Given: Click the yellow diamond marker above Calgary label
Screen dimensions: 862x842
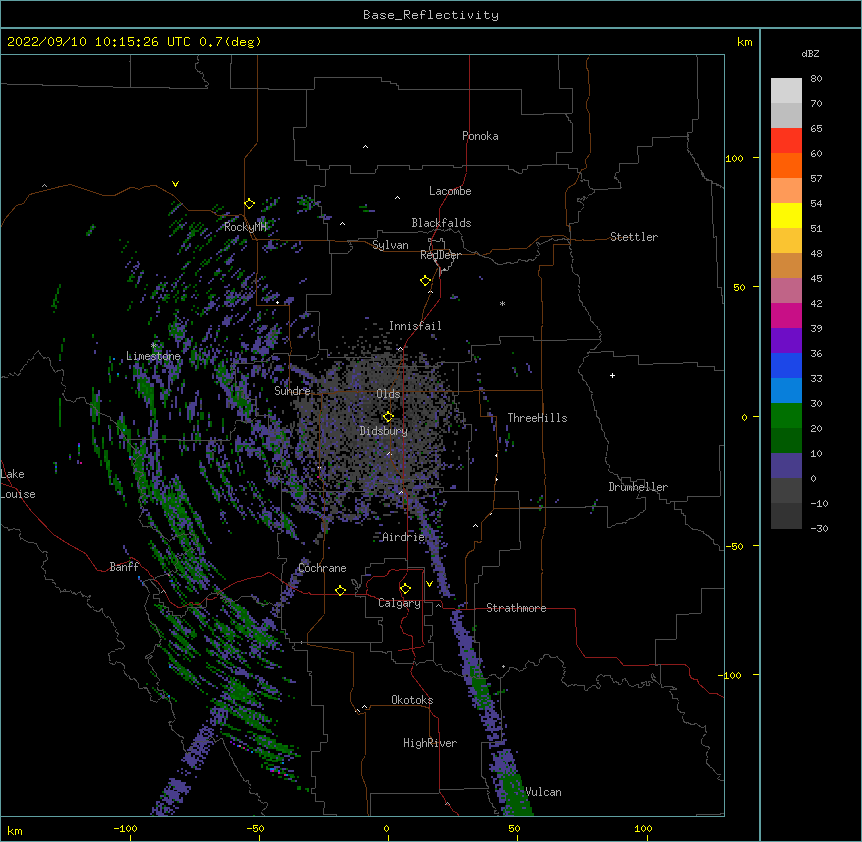Looking at the screenshot, I should coord(405,589).
